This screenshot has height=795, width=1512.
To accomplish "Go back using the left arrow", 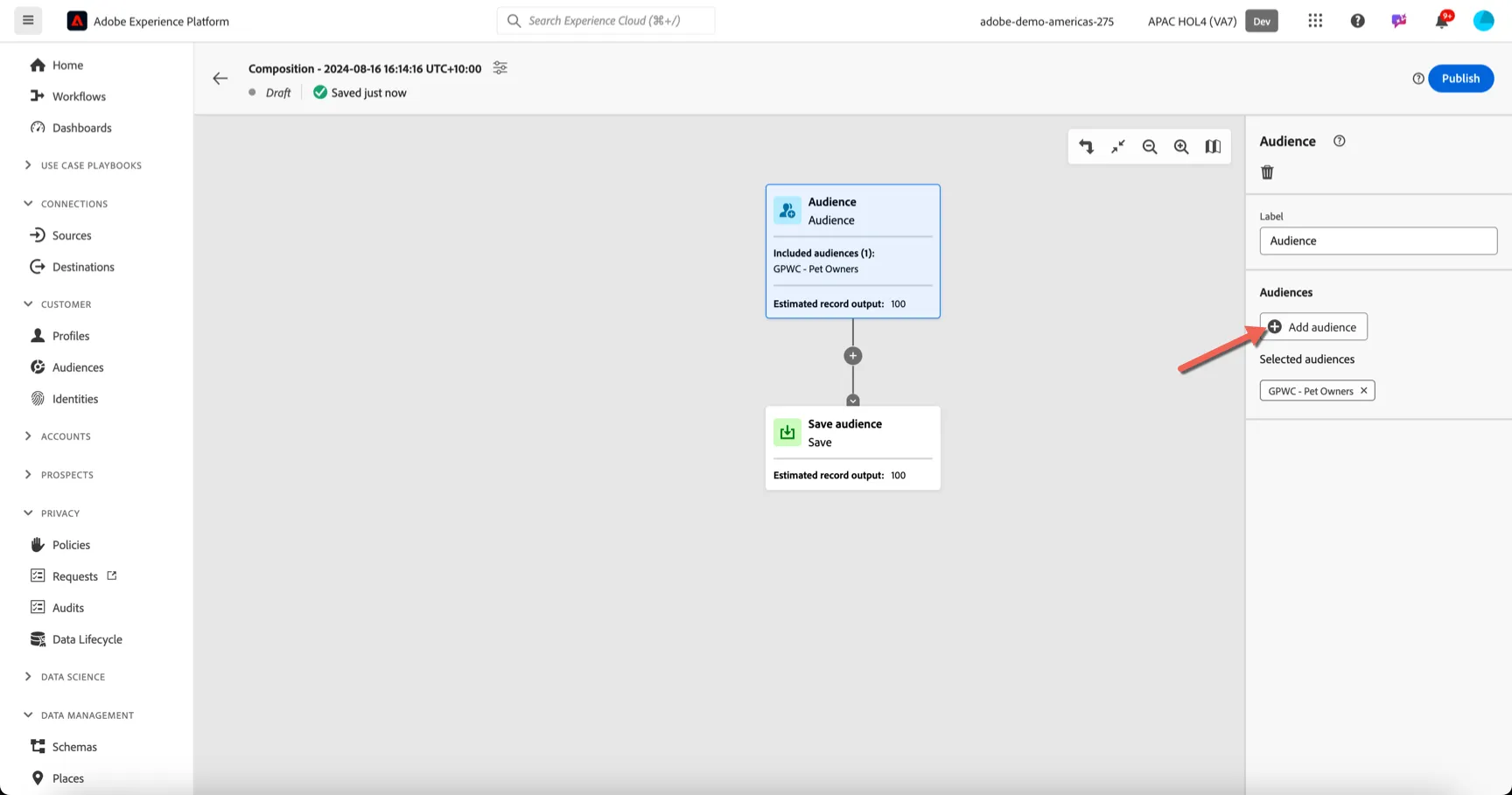I will 220,79.
